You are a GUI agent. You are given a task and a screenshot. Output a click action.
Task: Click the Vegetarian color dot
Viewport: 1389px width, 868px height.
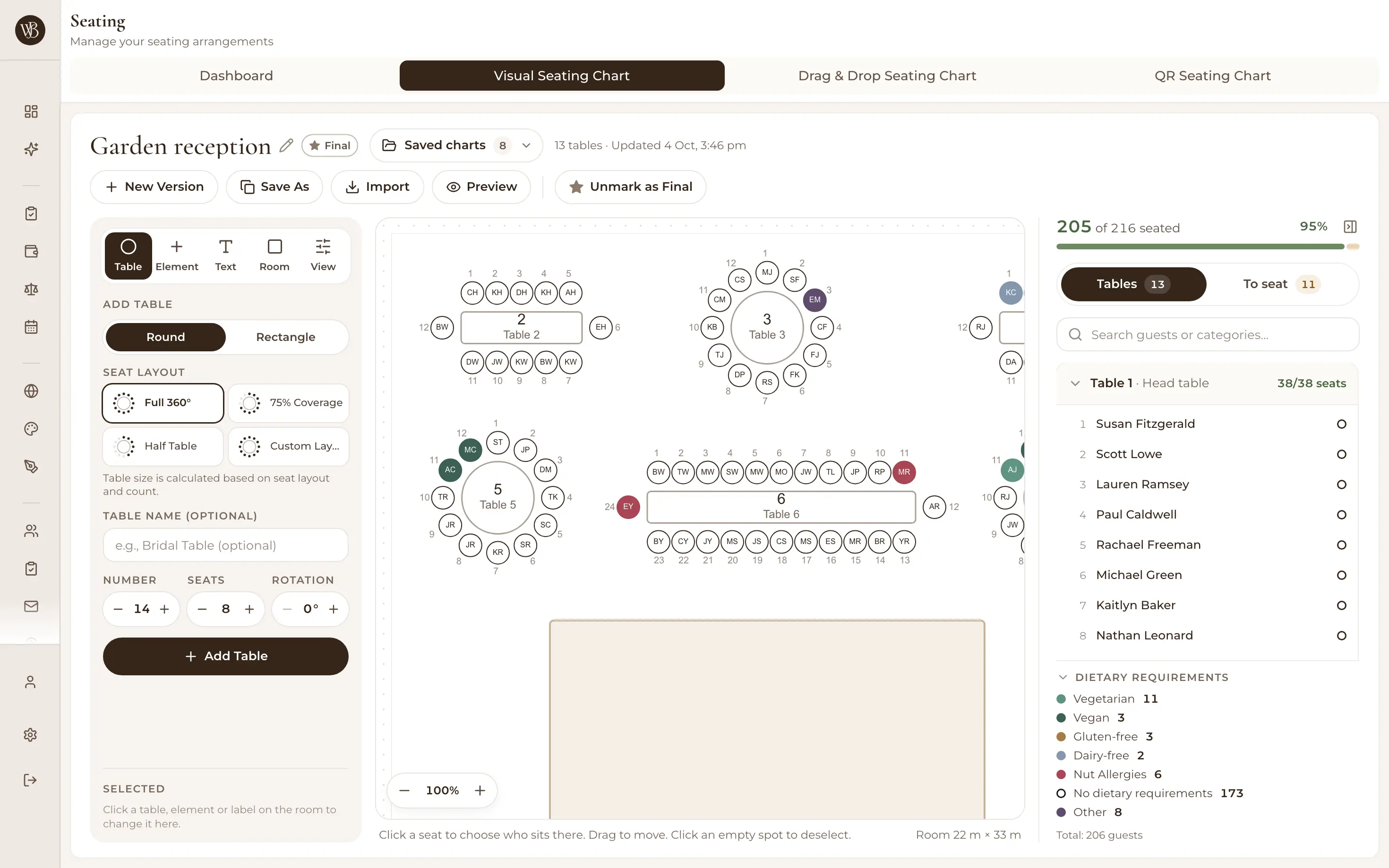[1061, 699]
